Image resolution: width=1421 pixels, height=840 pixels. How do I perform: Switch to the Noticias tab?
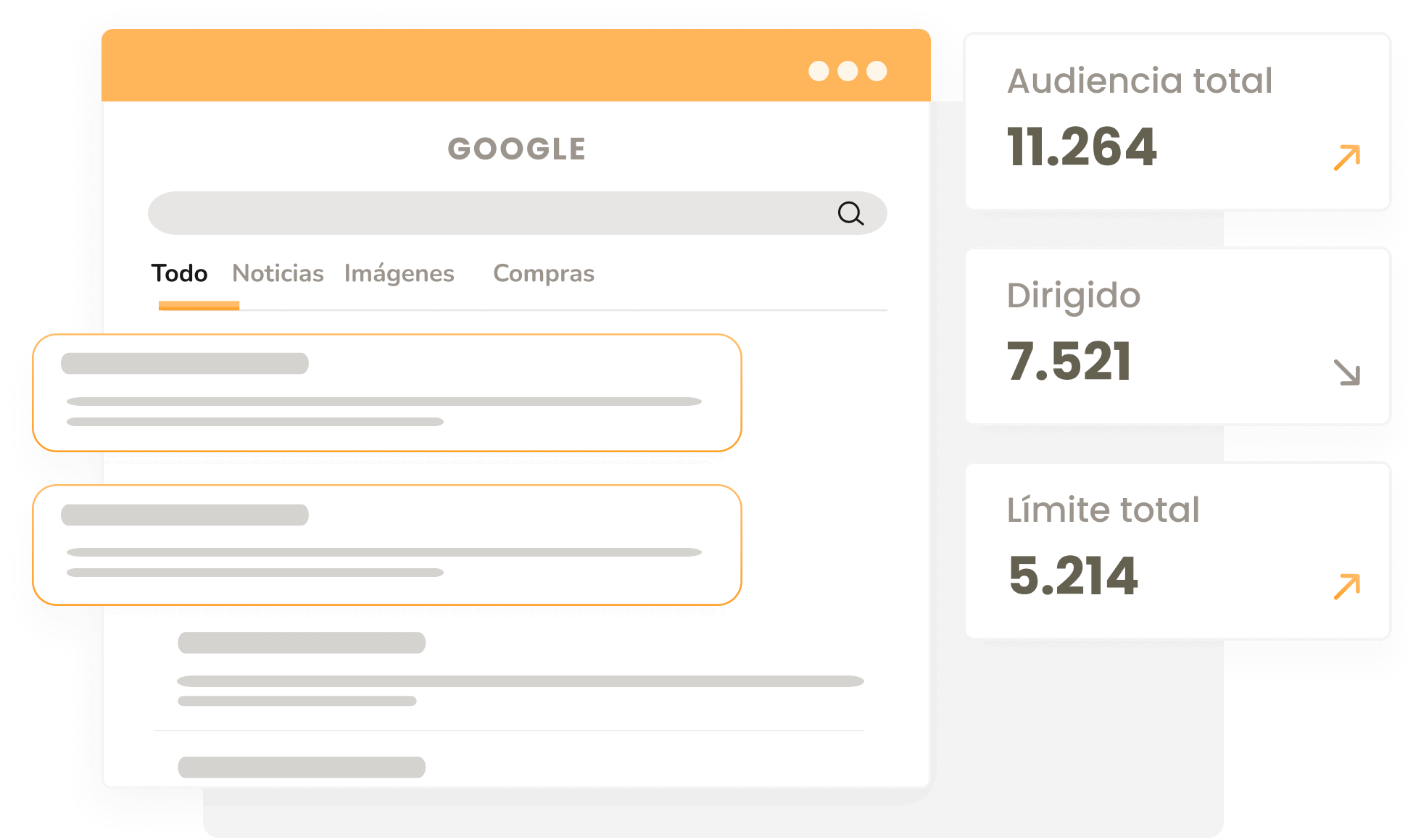(278, 273)
